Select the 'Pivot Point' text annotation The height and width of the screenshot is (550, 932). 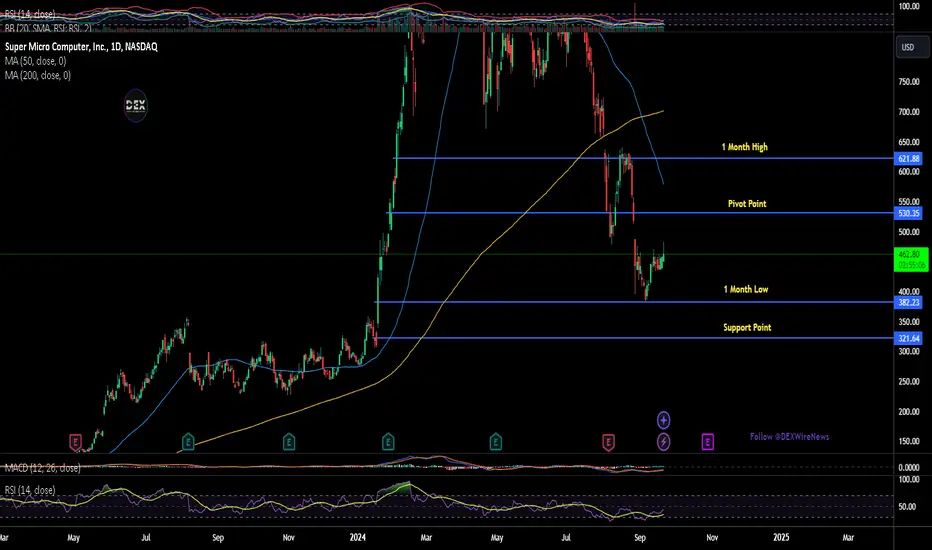pos(747,203)
